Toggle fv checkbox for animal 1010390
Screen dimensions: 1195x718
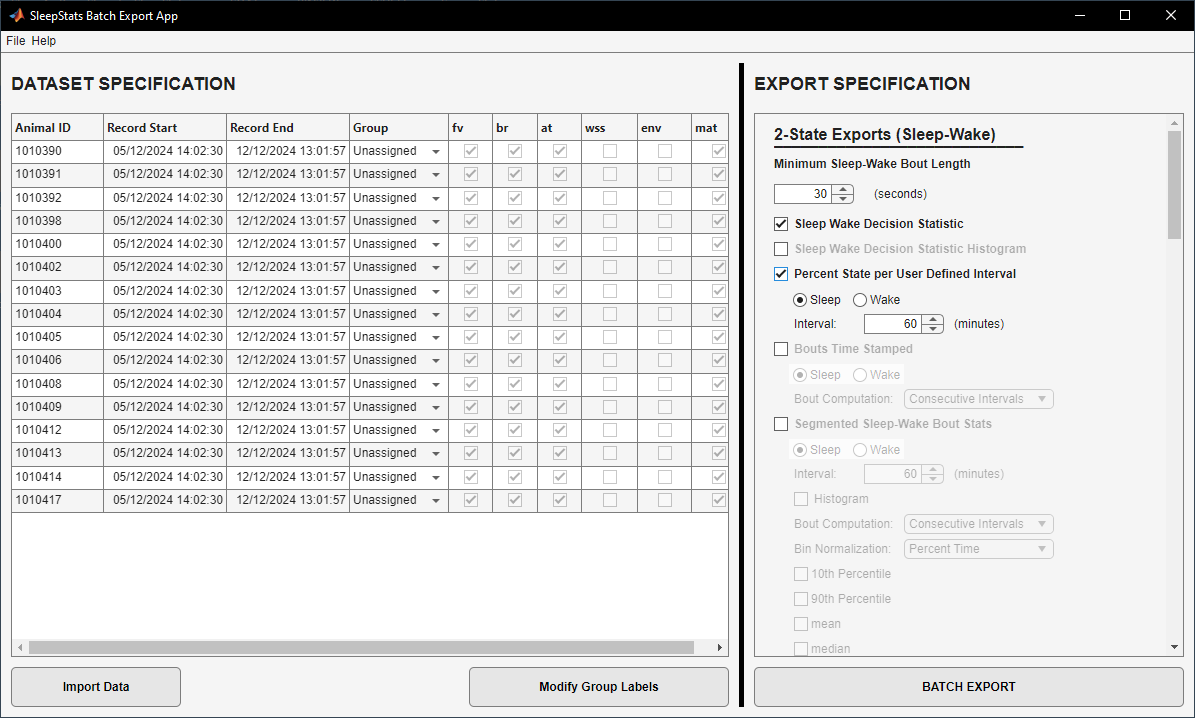[x=471, y=151]
